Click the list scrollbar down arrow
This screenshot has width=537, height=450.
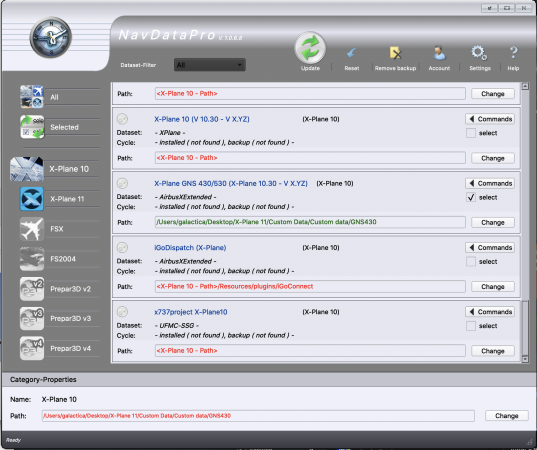pos(525,359)
